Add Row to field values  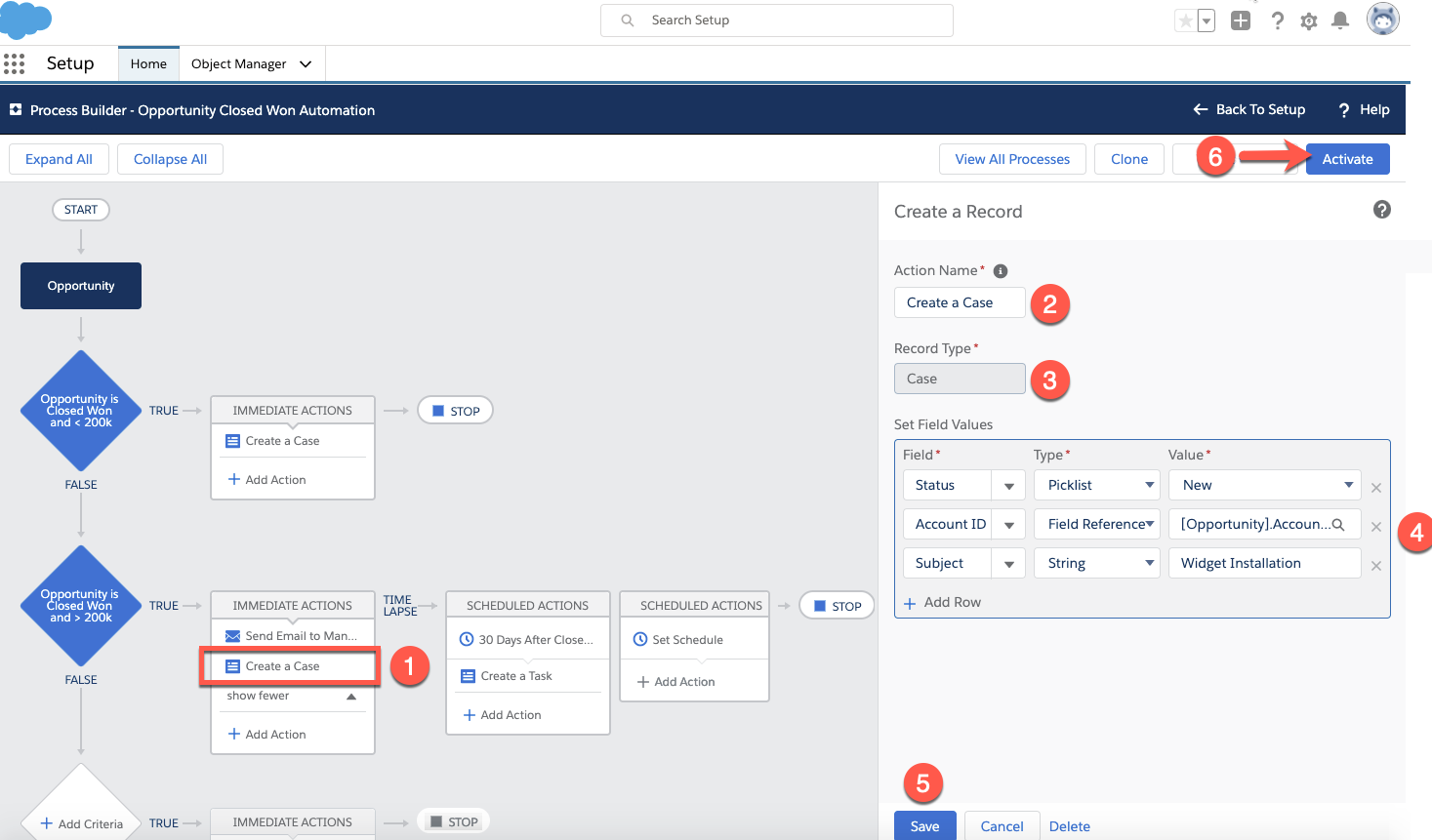click(x=942, y=602)
